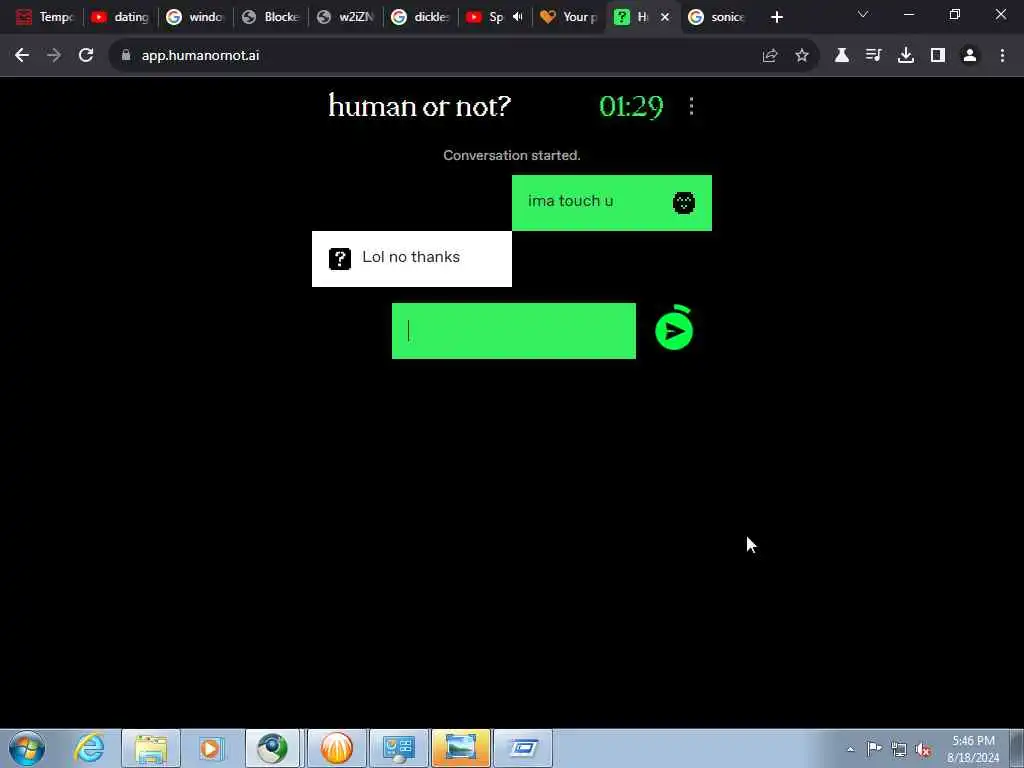The height and width of the screenshot is (768, 1024).
Task: Bookmark this page with the star
Action: coord(802,56)
